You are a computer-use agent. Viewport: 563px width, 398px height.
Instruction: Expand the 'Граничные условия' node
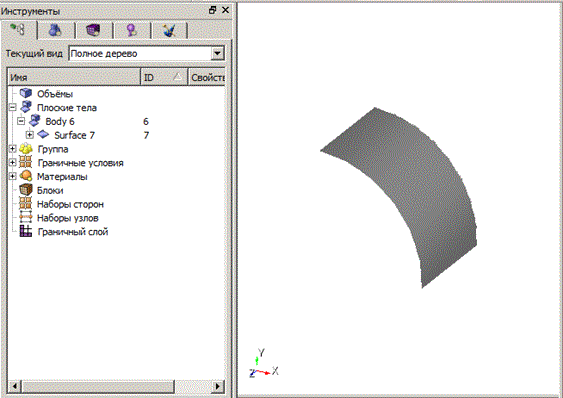13,162
